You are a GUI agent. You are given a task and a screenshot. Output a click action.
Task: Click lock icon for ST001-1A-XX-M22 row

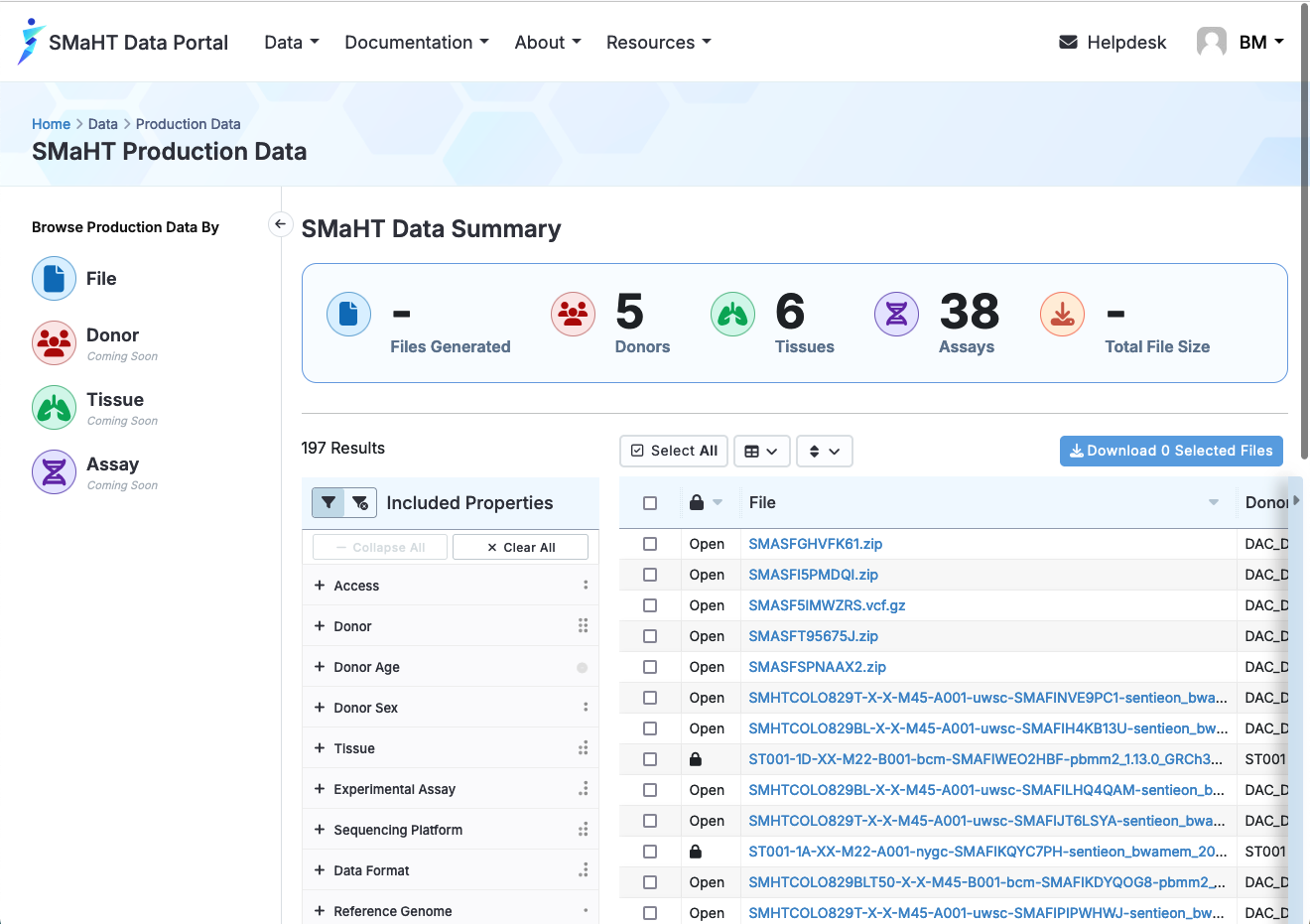696,852
